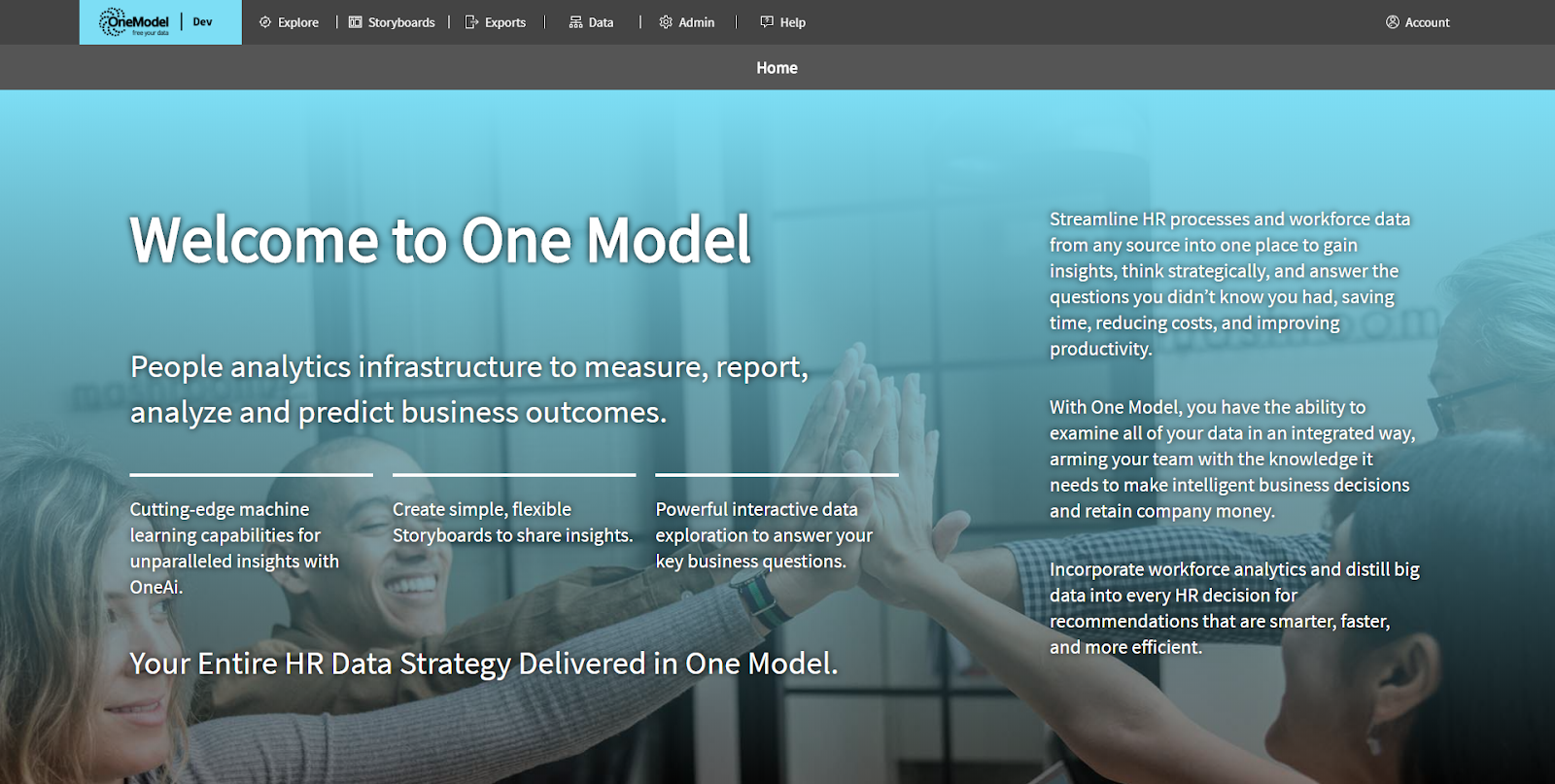
Task: Open the Storyboards menu
Action: coord(401,22)
